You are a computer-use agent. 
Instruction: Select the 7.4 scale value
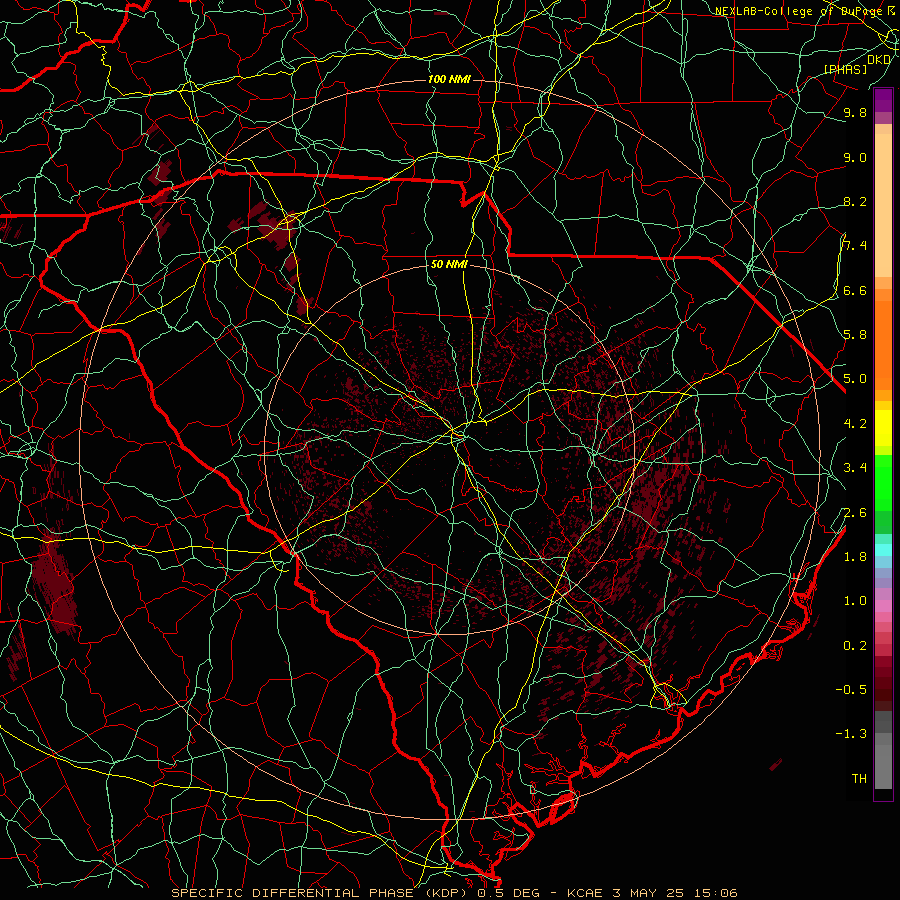point(855,246)
